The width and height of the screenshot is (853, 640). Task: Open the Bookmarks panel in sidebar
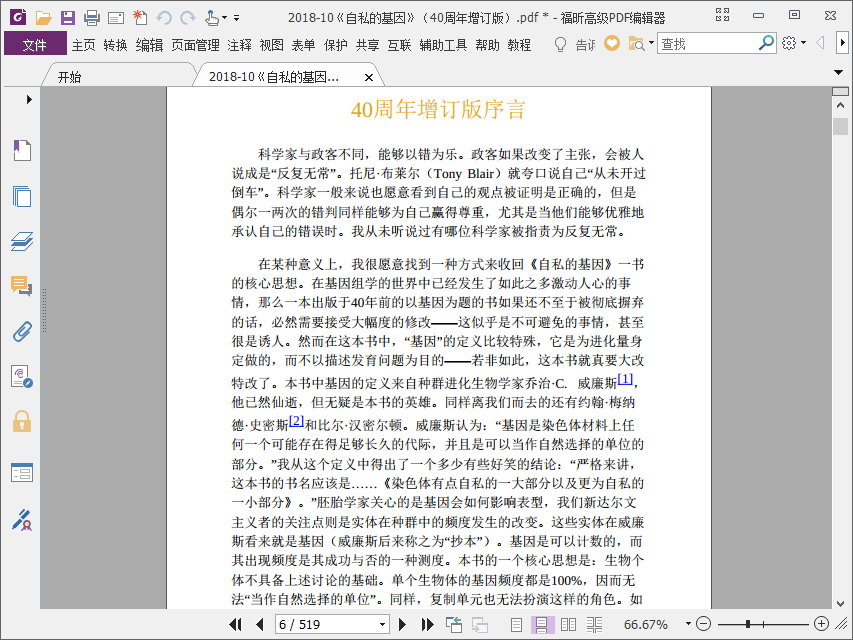[x=22, y=150]
